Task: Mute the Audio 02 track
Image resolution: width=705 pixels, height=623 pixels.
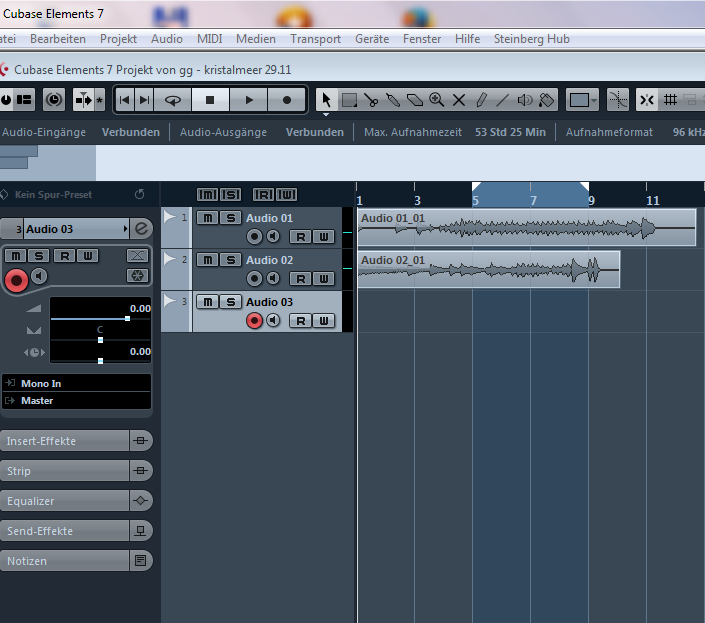Action: [x=208, y=260]
